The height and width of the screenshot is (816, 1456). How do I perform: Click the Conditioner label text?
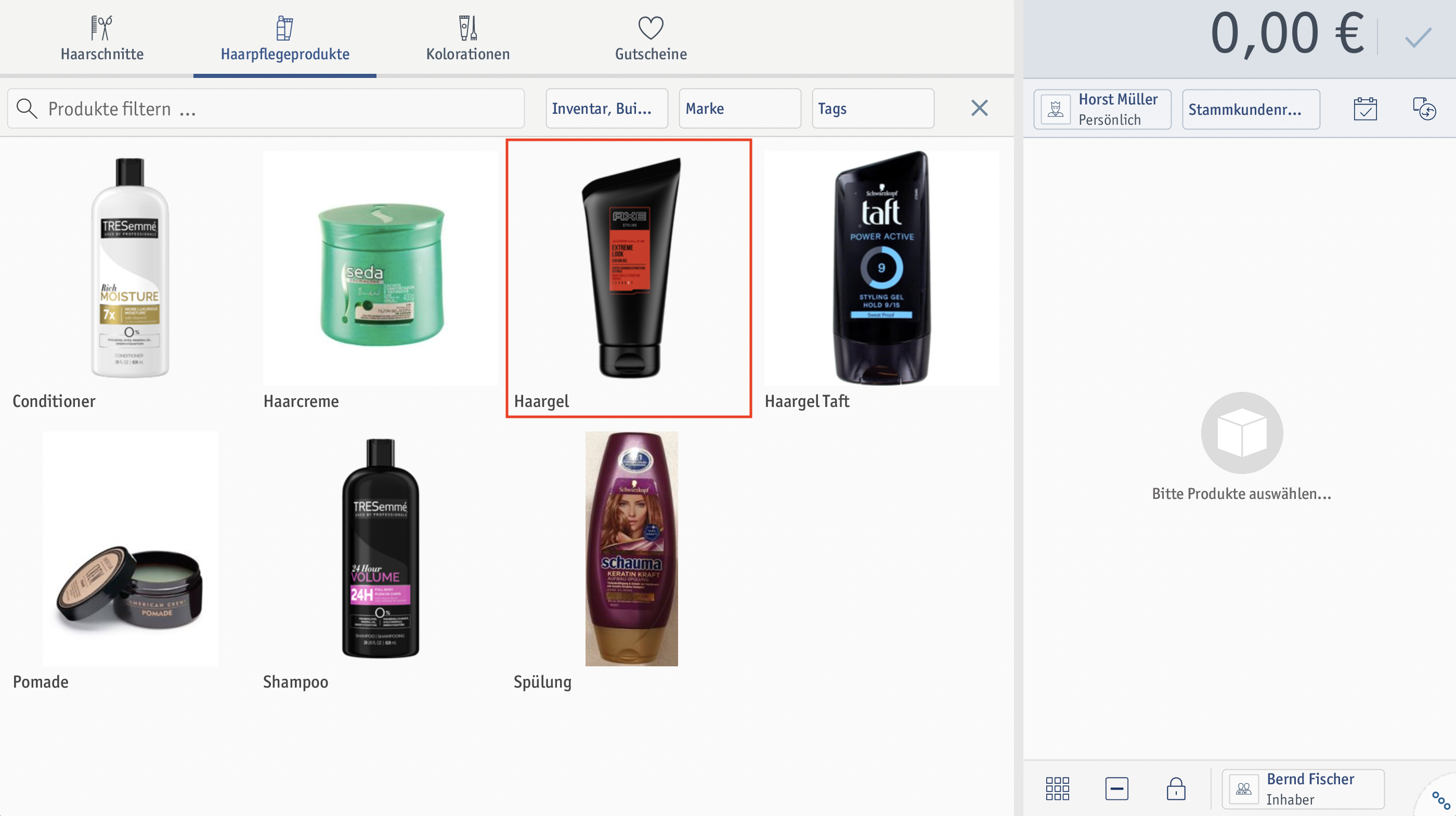[54, 401]
